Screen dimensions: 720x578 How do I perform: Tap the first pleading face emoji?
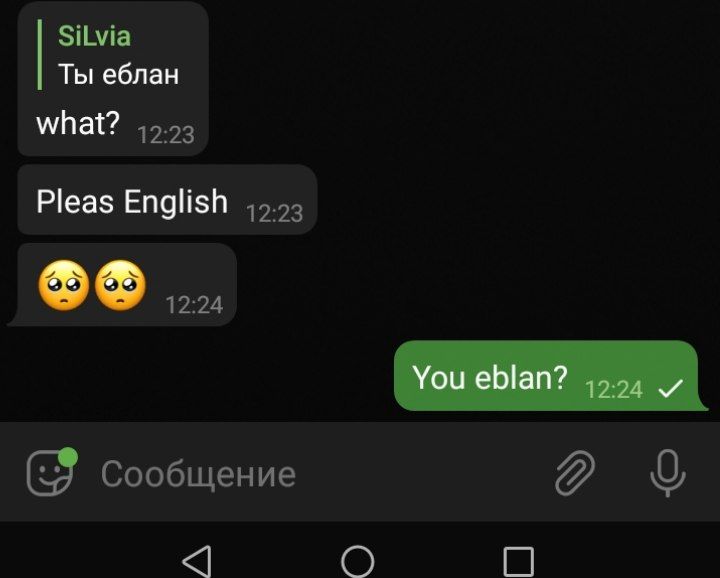click(64, 286)
